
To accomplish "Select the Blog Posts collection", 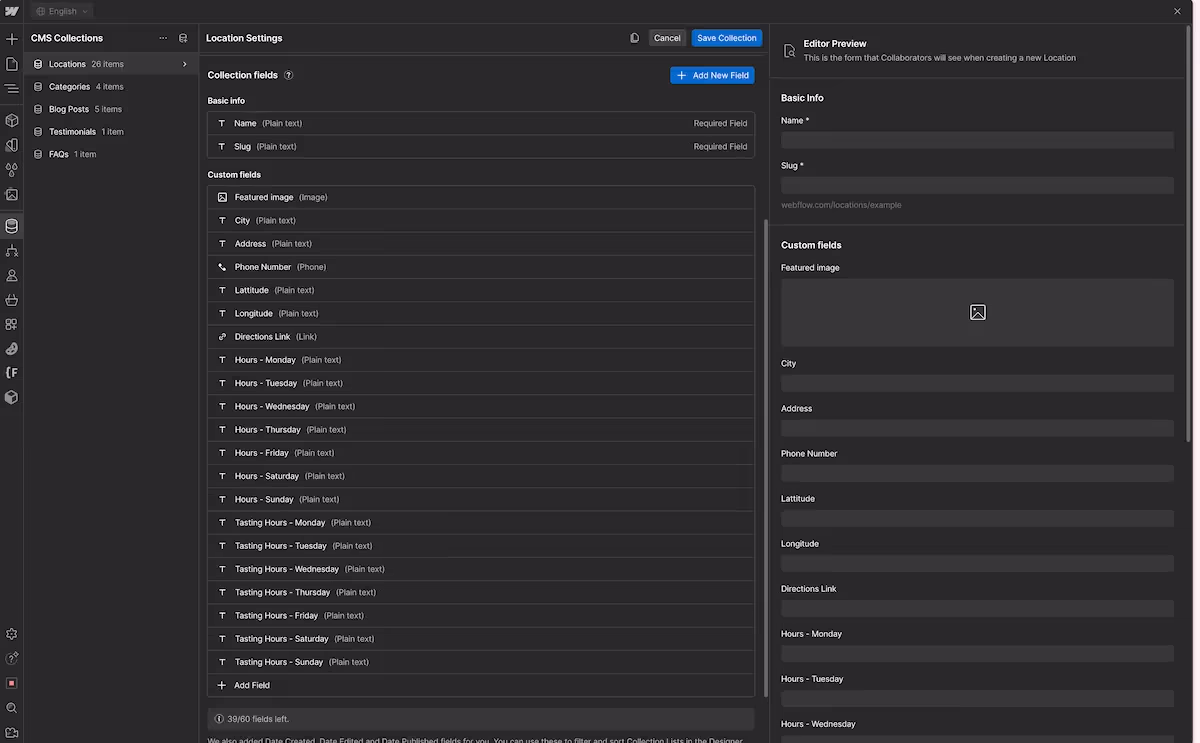I will click(x=111, y=109).
